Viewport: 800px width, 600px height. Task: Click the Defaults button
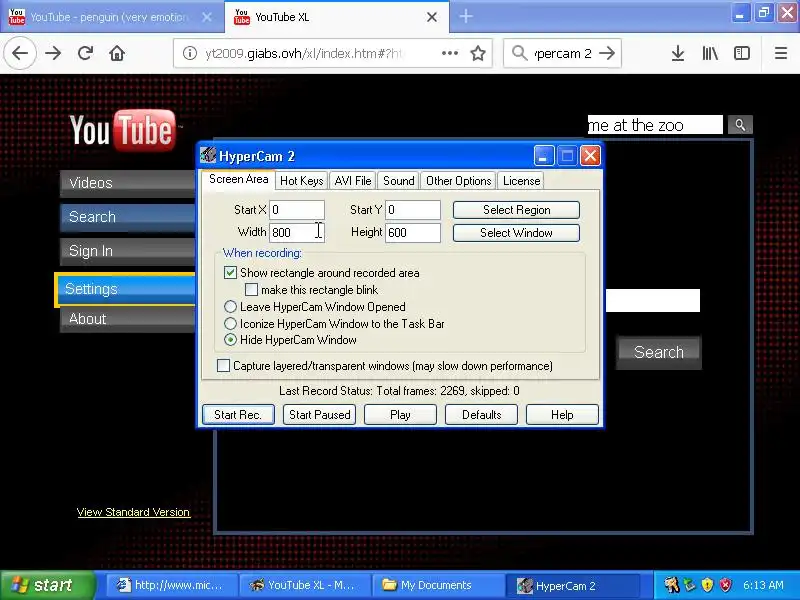tap(481, 414)
